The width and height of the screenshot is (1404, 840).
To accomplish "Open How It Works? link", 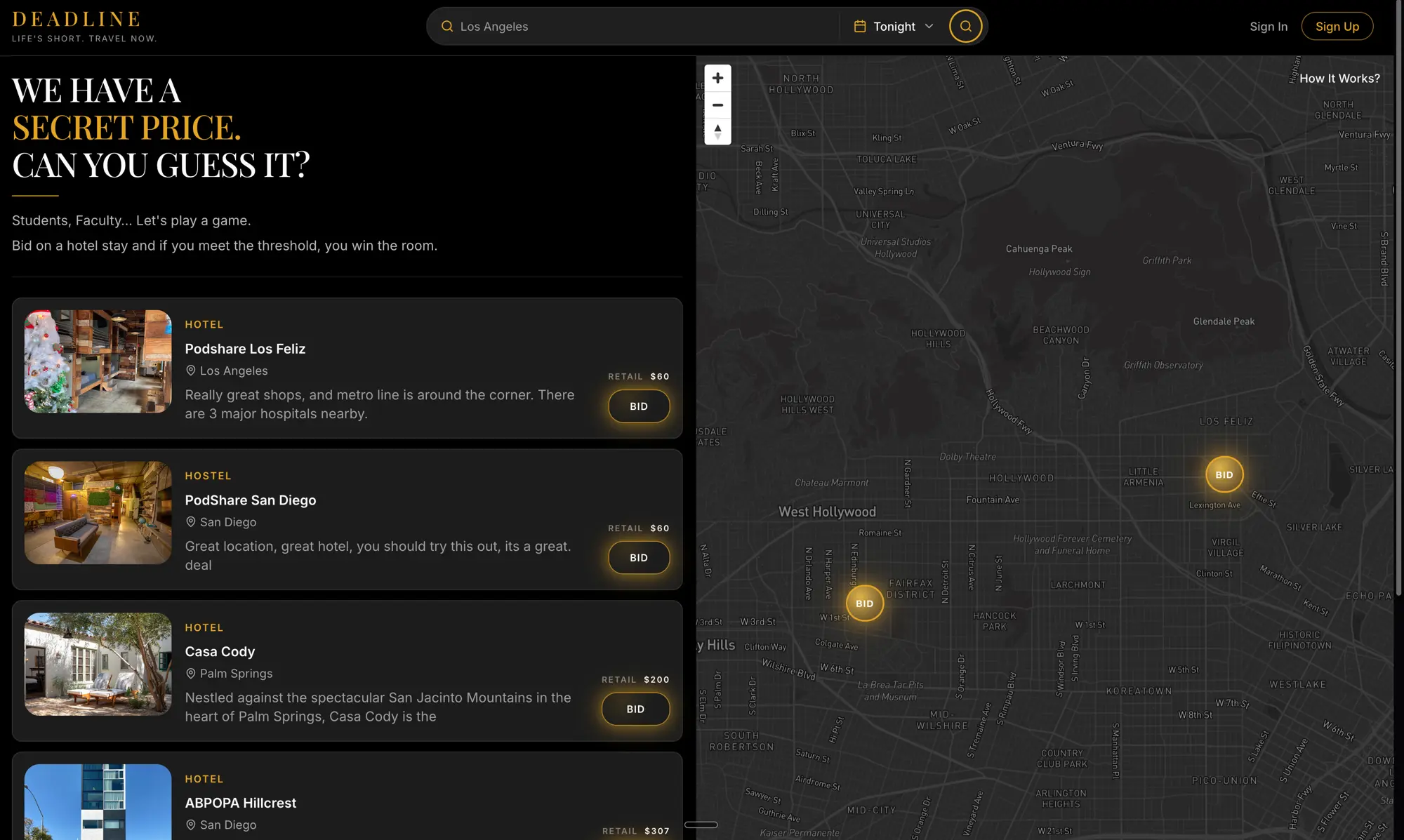I will tap(1339, 79).
